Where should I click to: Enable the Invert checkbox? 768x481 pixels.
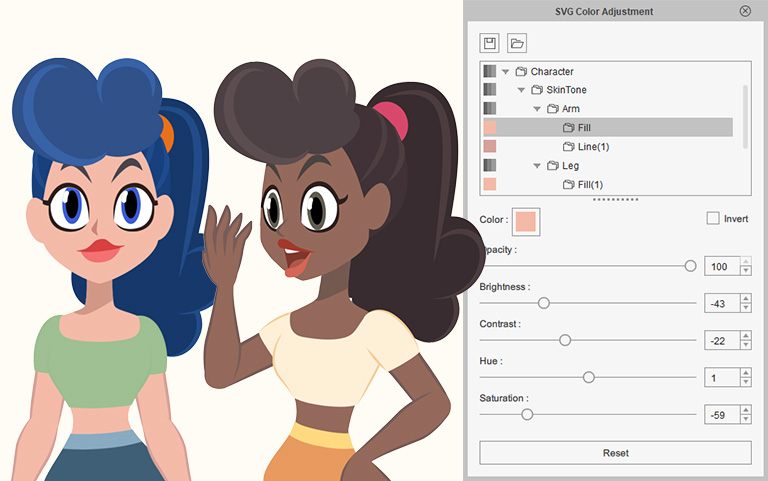(x=713, y=218)
